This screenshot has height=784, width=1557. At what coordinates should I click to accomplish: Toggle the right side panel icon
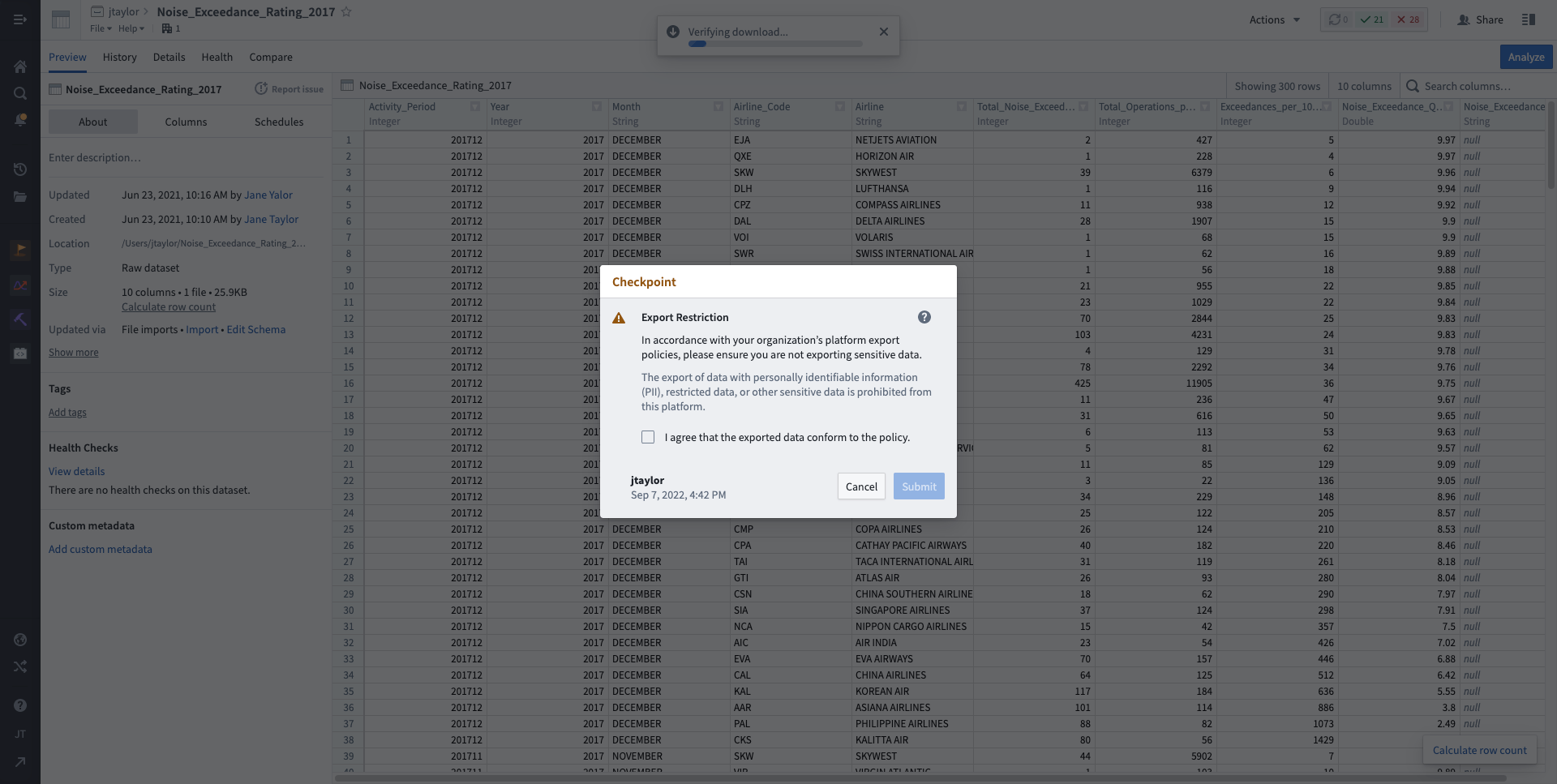1529,19
